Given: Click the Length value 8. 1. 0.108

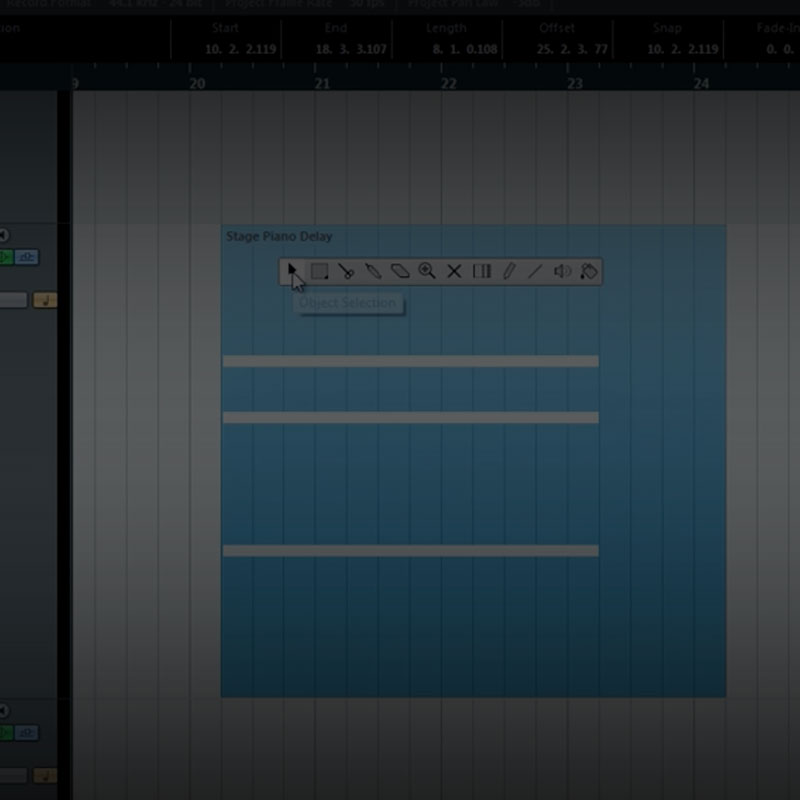Looking at the screenshot, I should 464,49.
